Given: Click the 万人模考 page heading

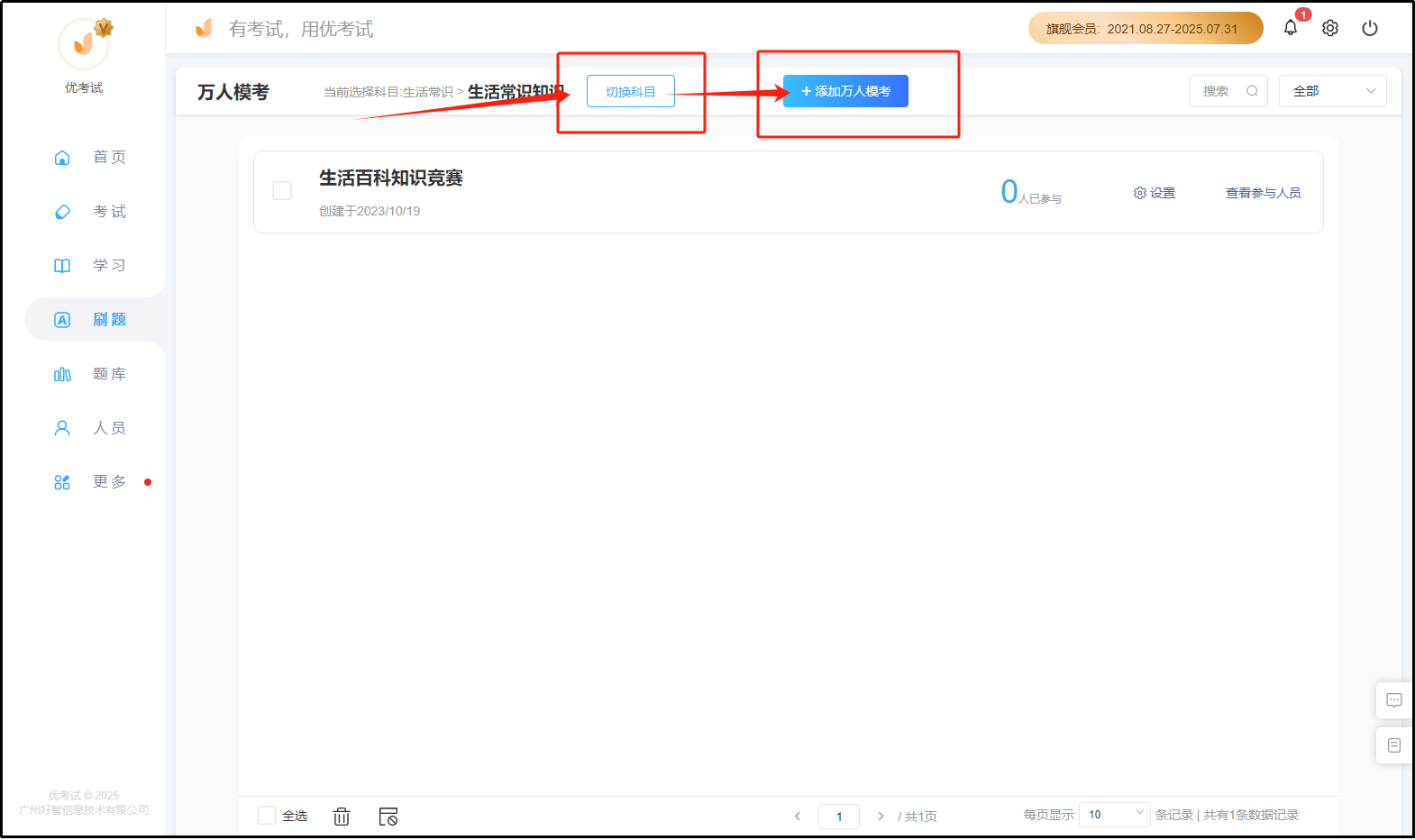Looking at the screenshot, I should (233, 92).
